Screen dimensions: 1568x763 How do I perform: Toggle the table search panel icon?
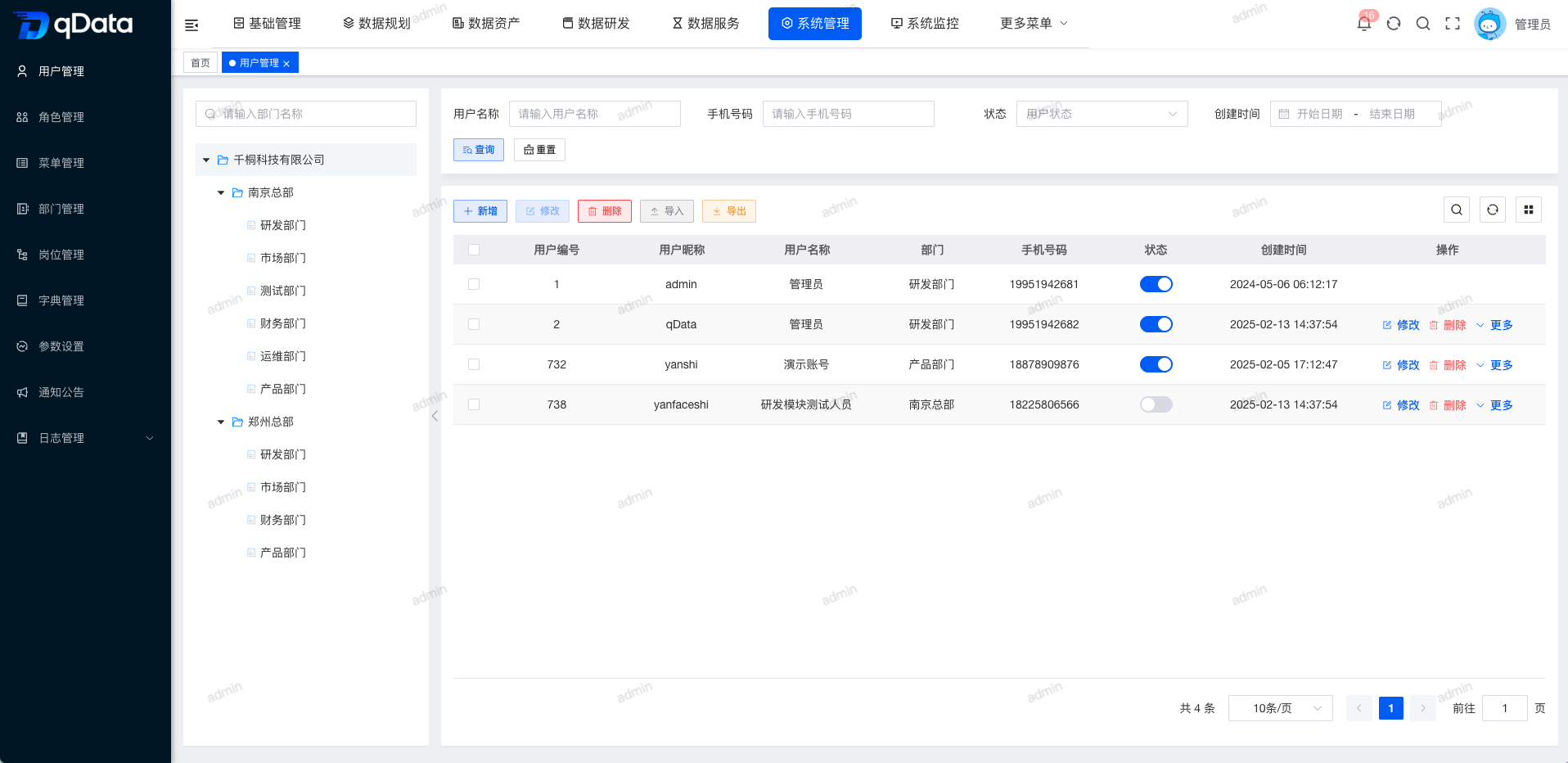click(1457, 210)
